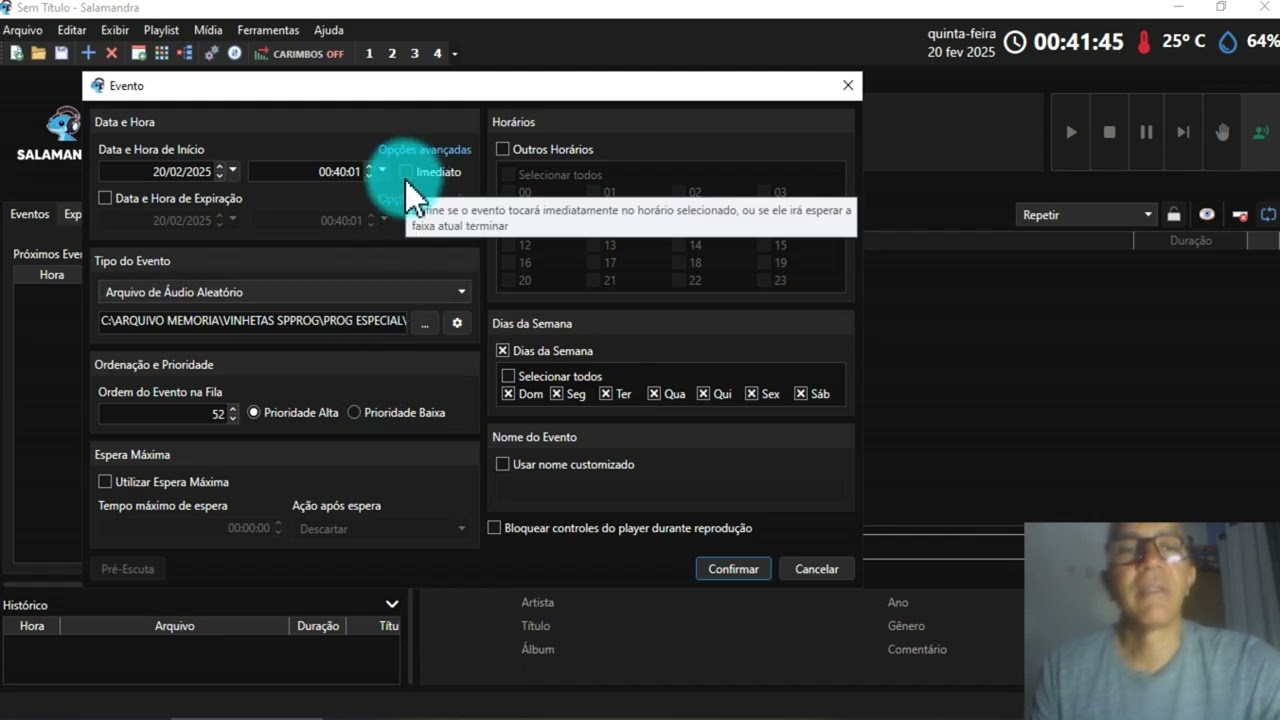The width and height of the screenshot is (1280, 720).
Task: Open the Ajuda menu
Action: [329, 30]
